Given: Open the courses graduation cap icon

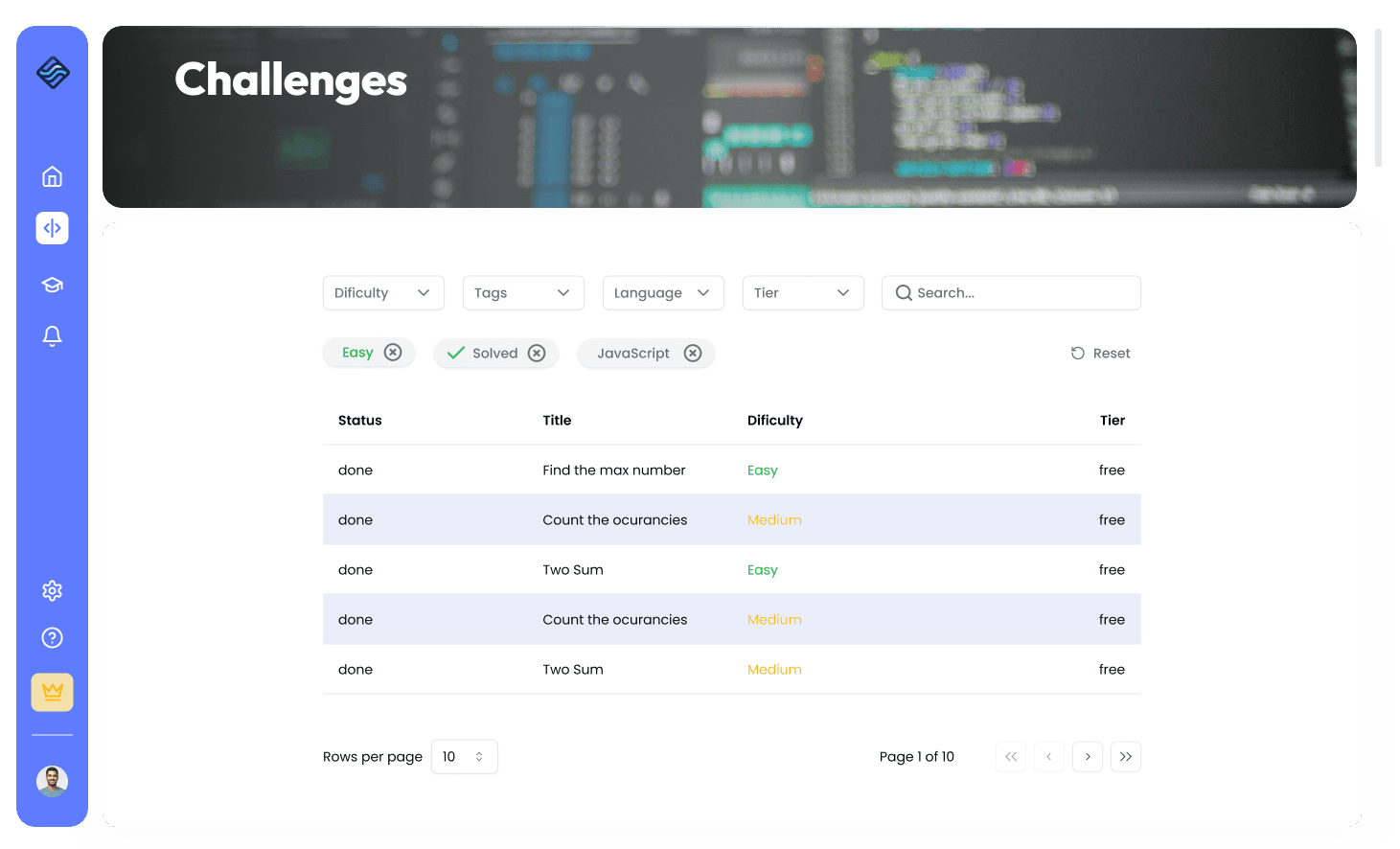Looking at the screenshot, I should coord(52,284).
